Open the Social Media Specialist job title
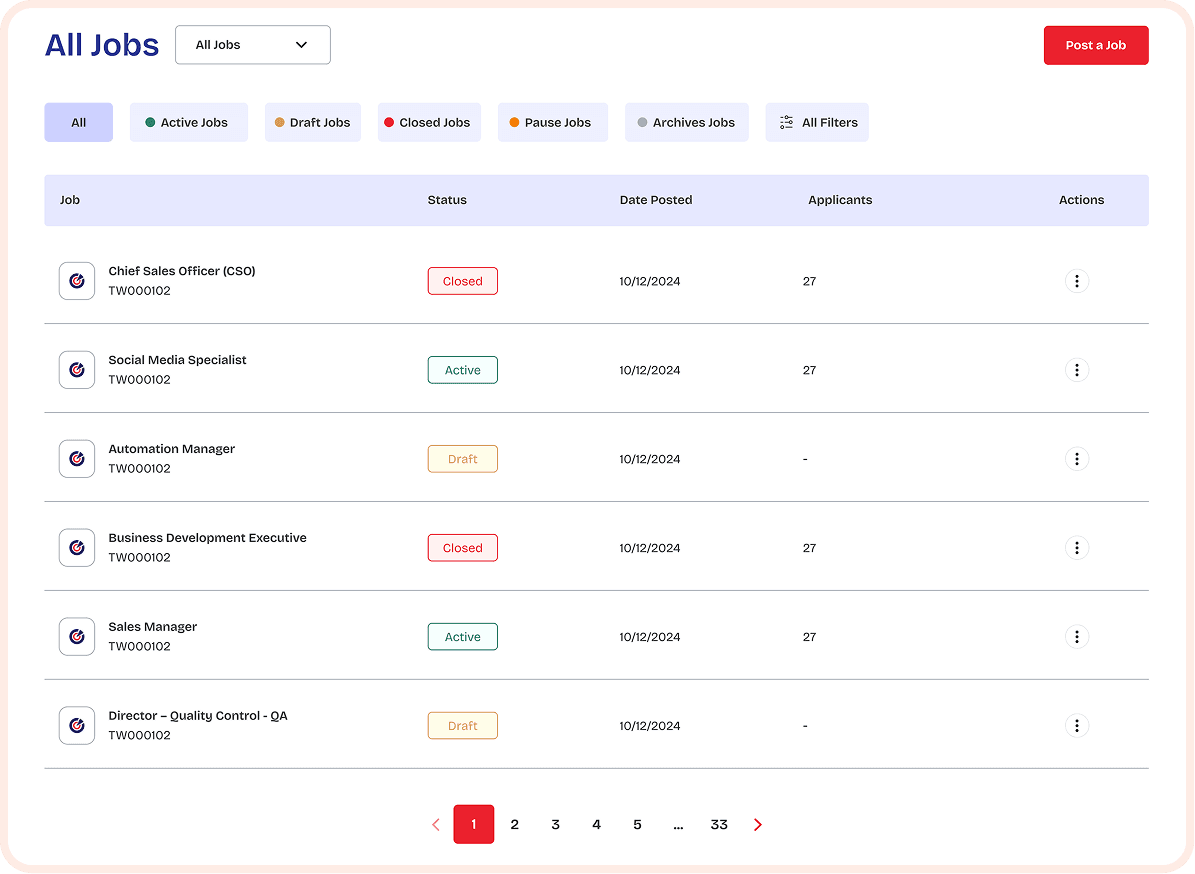 177,360
